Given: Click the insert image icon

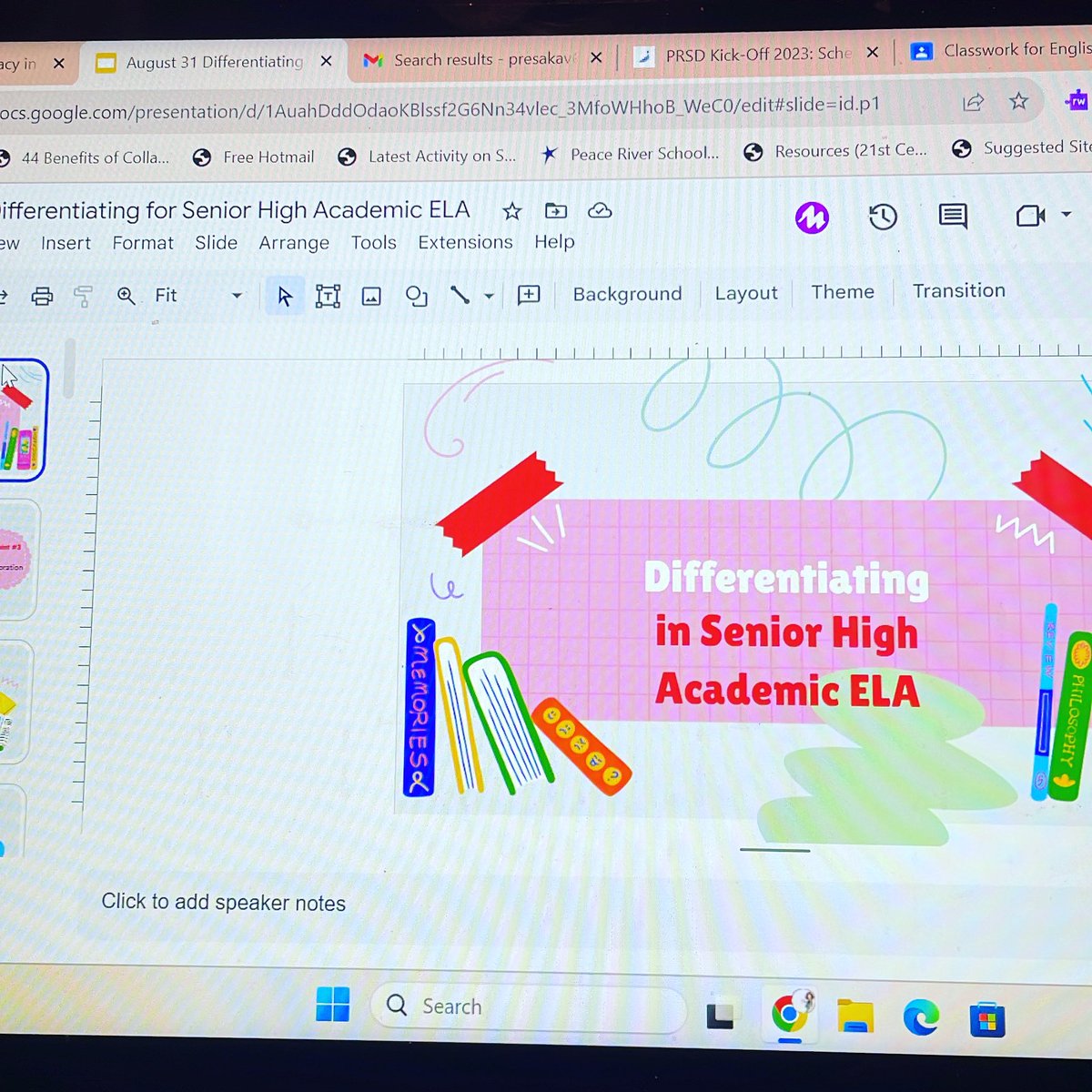Looking at the screenshot, I should (x=371, y=296).
